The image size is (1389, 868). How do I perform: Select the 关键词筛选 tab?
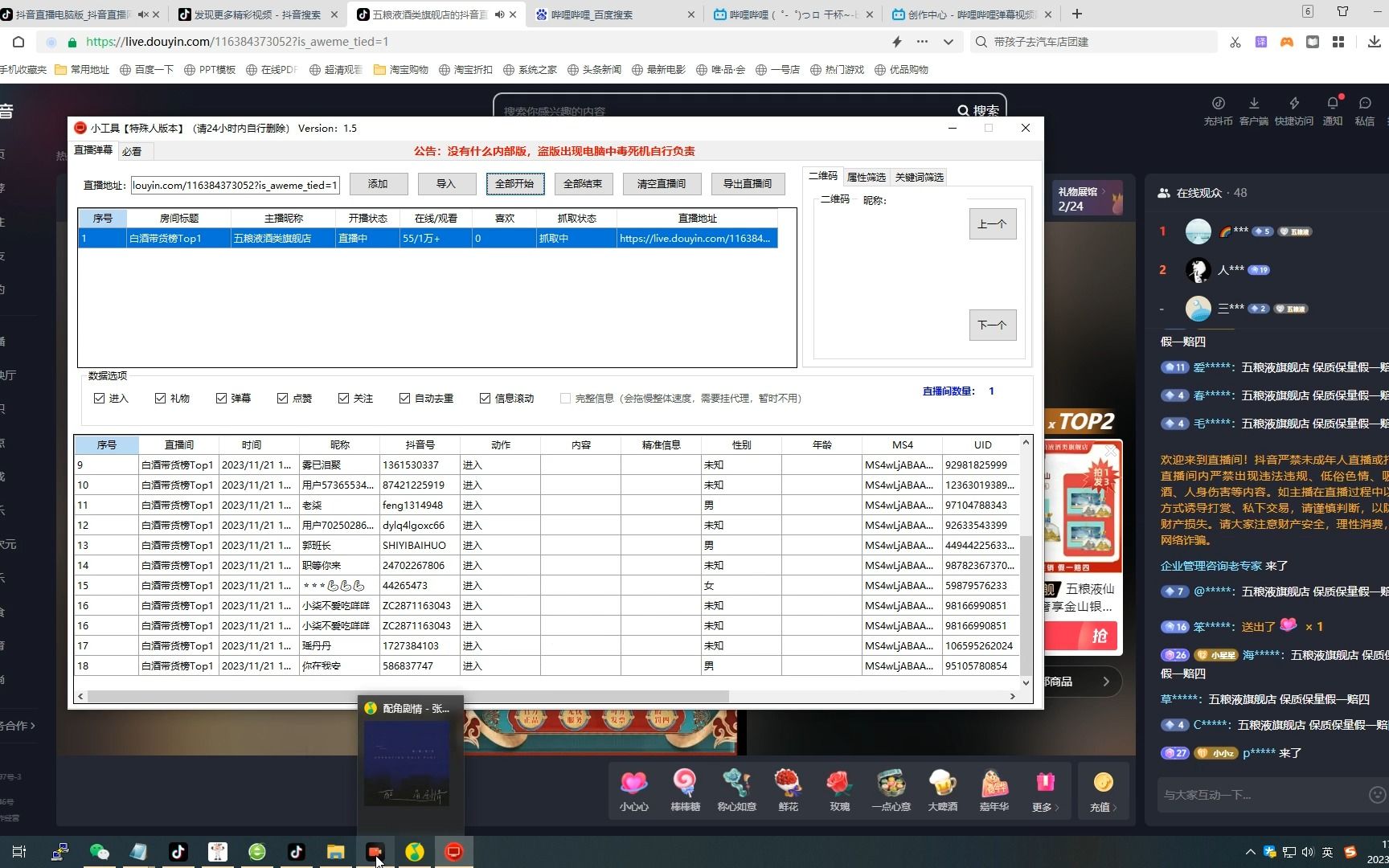920,177
